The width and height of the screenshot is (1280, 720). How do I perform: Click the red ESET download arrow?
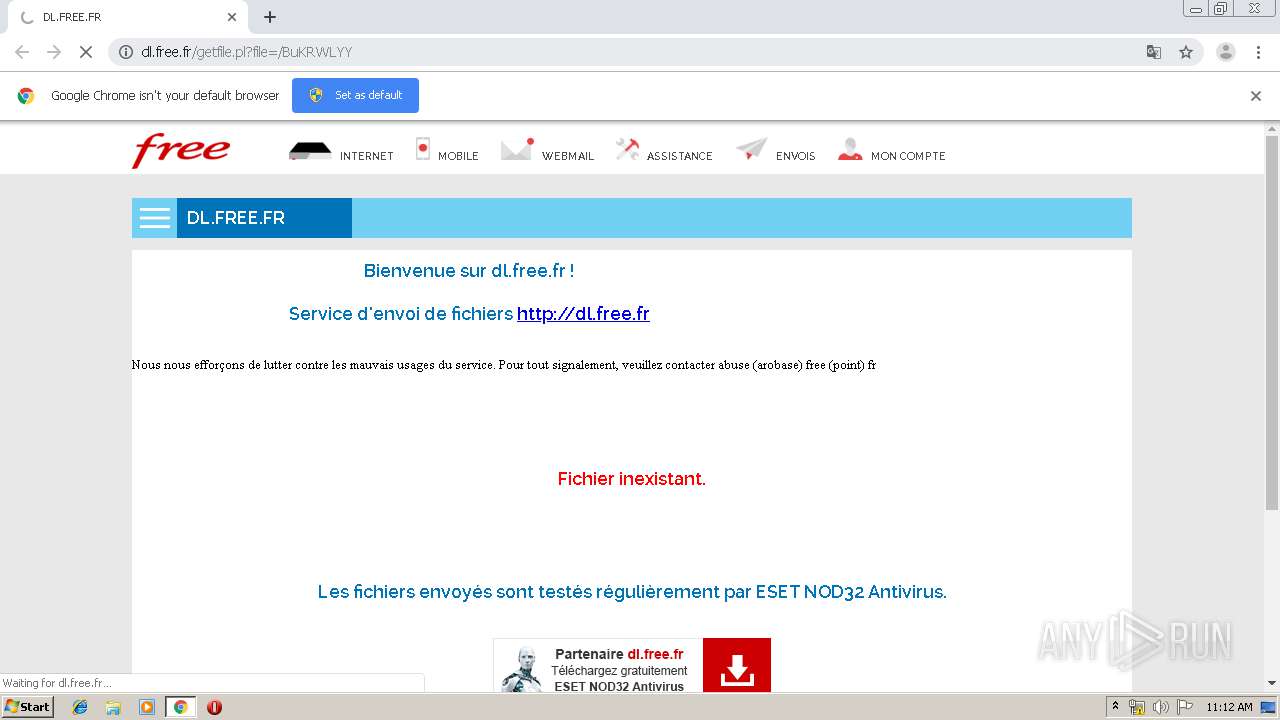[737, 666]
